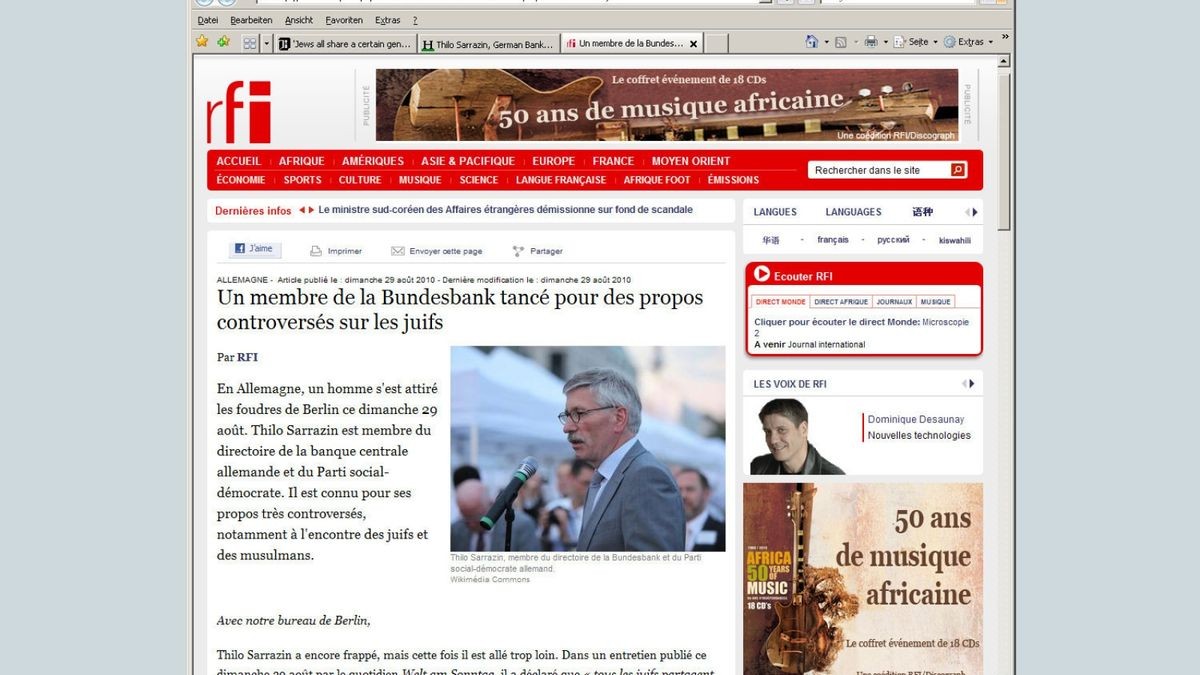1200x675 pixels.
Task: Click the browser Home icon
Action: (x=812, y=42)
